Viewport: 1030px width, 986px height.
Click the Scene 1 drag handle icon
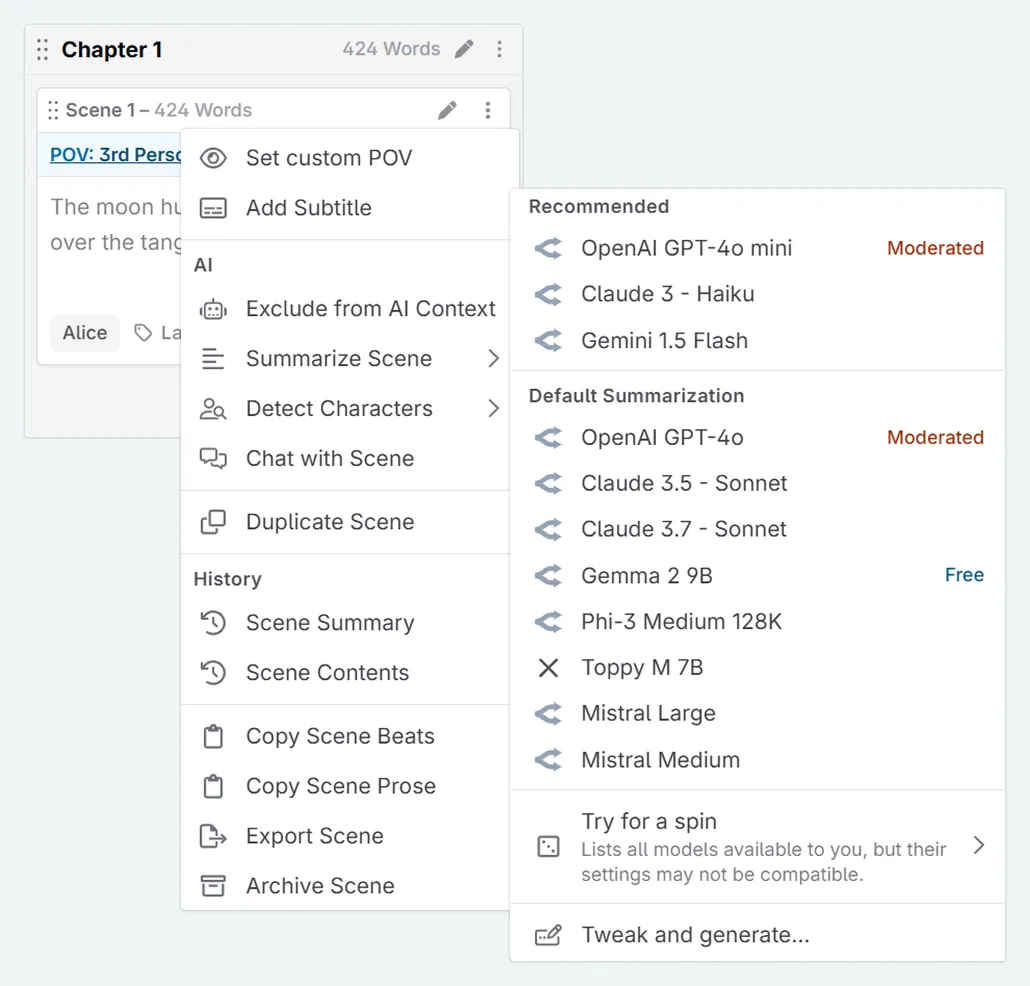[53, 110]
